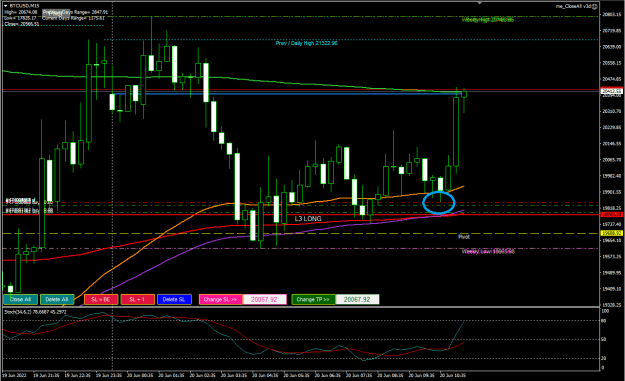This screenshot has height=381, width=625.
Task: Click the Current Days Range readout
Action: click(x=73, y=18)
